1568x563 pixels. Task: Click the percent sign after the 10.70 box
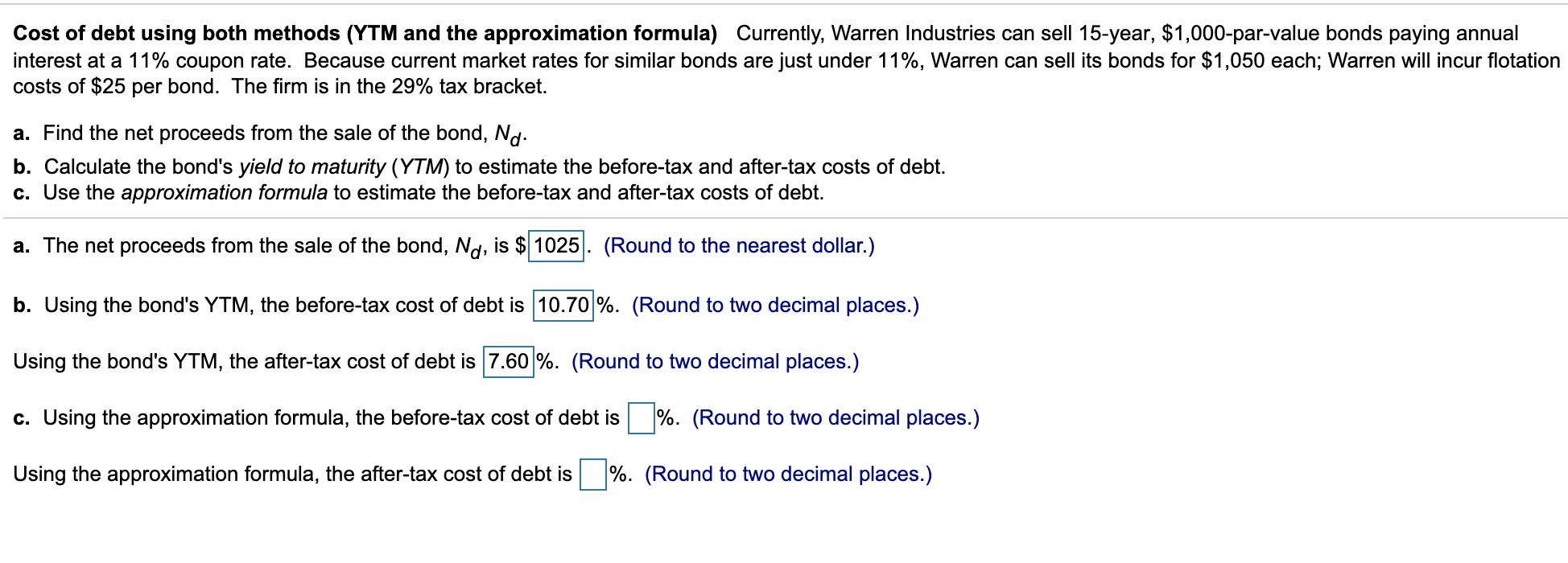coord(602,305)
